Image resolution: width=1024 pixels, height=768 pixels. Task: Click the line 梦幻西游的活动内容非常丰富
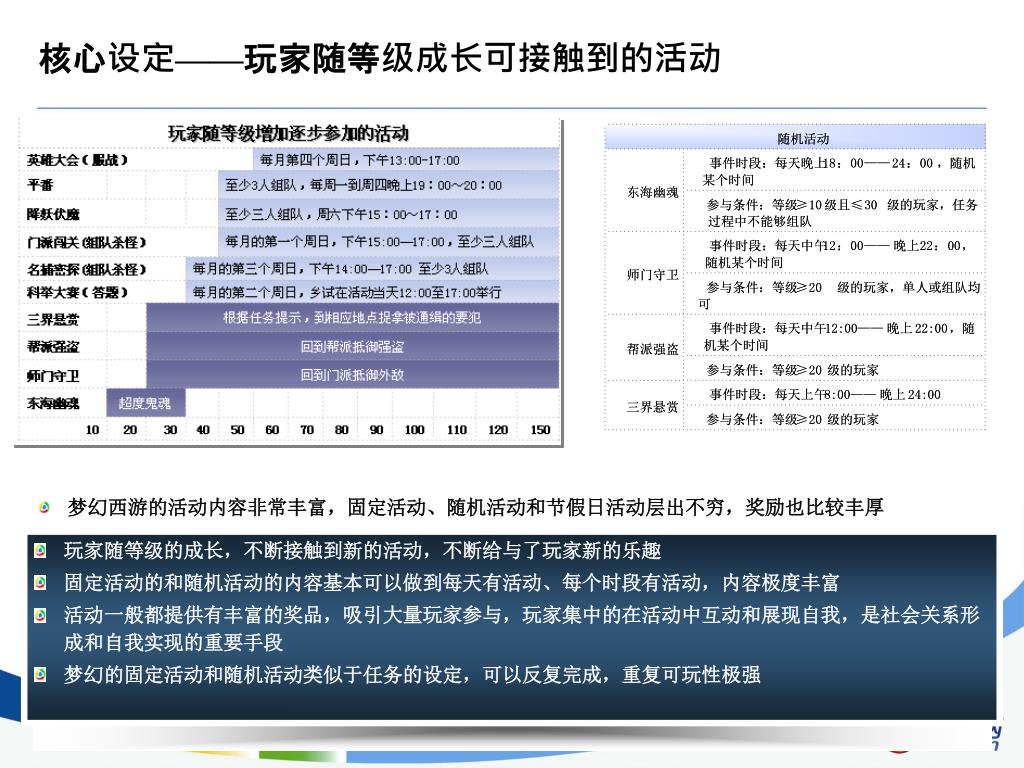point(475,507)
